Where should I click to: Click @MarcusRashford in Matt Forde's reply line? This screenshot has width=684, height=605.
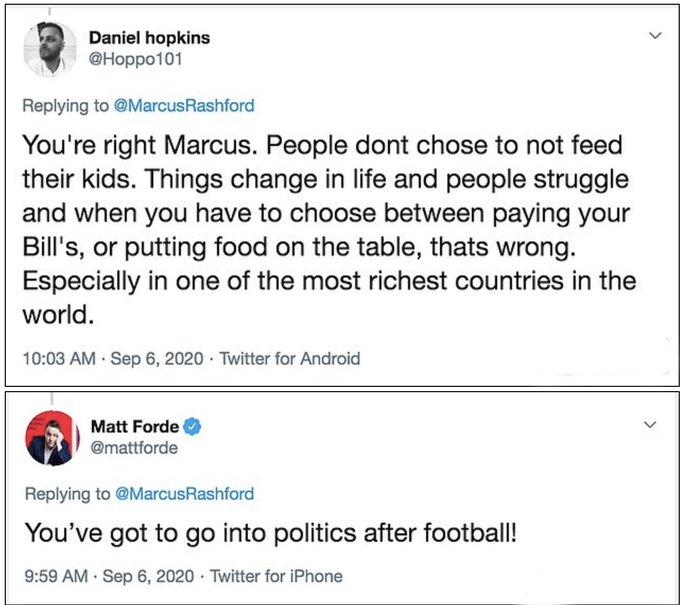[185, 493]
